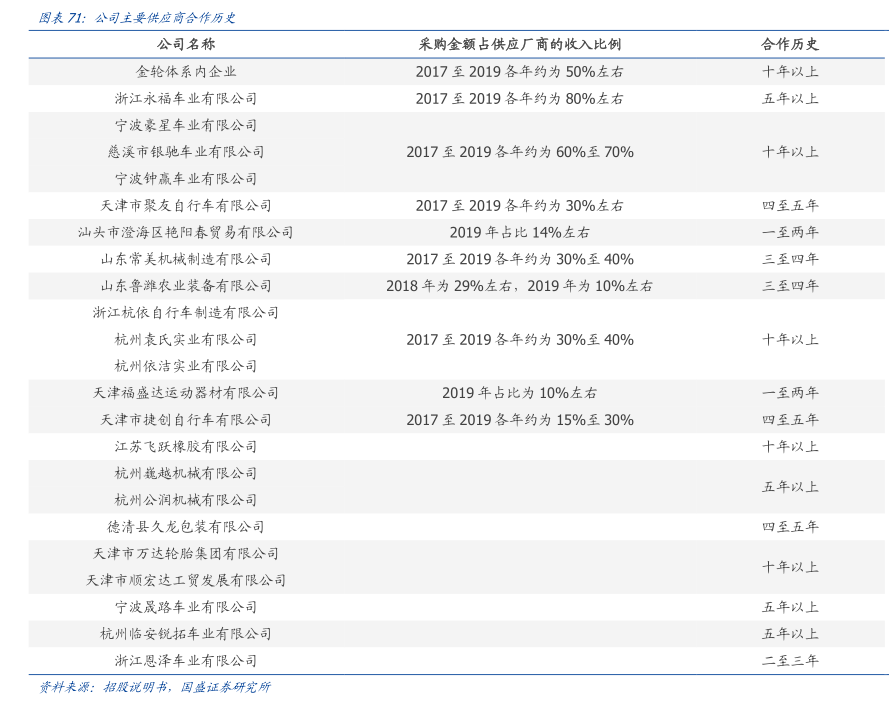Click the "山东常美机械制造有限公司" cell

pyautogui.click(x=186, y=259)
